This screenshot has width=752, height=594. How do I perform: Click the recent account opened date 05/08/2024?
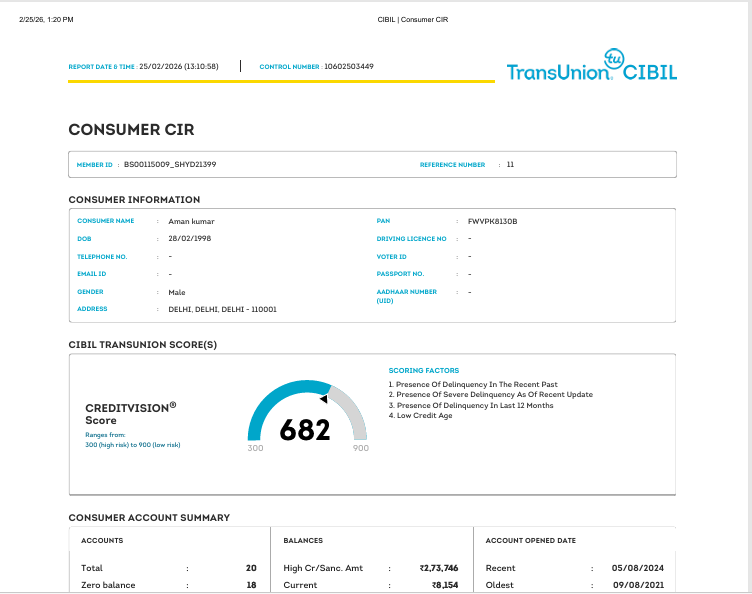[638, 568]
